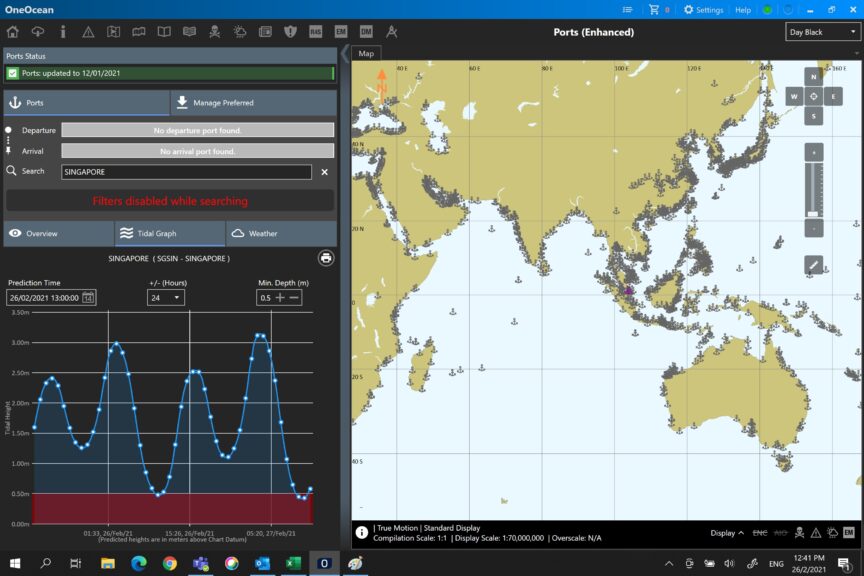The image size is (864, 576).
Task: Increase minimum depth with plus button
Action: [280, 298]
